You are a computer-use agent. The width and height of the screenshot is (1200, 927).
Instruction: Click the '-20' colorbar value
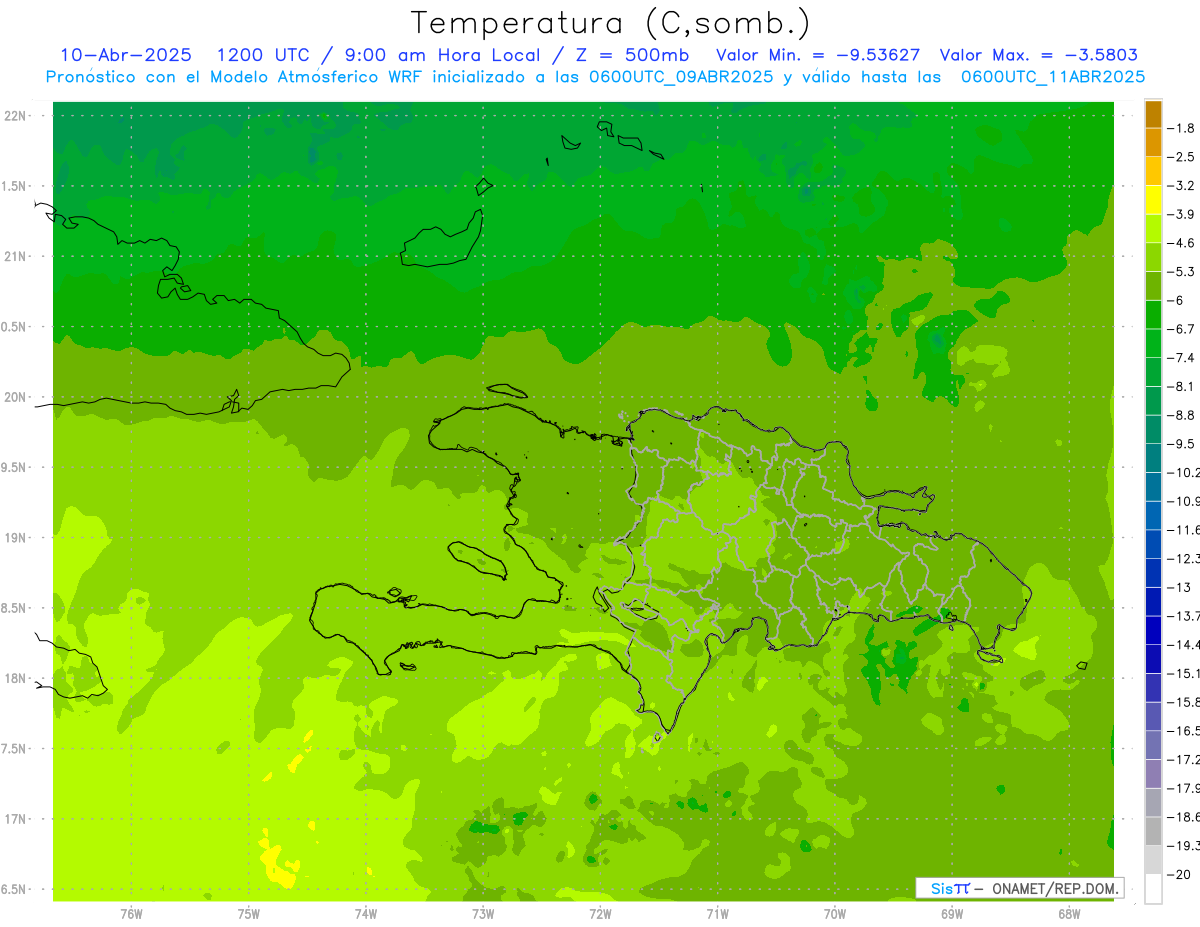click(x=1179, y=874)
